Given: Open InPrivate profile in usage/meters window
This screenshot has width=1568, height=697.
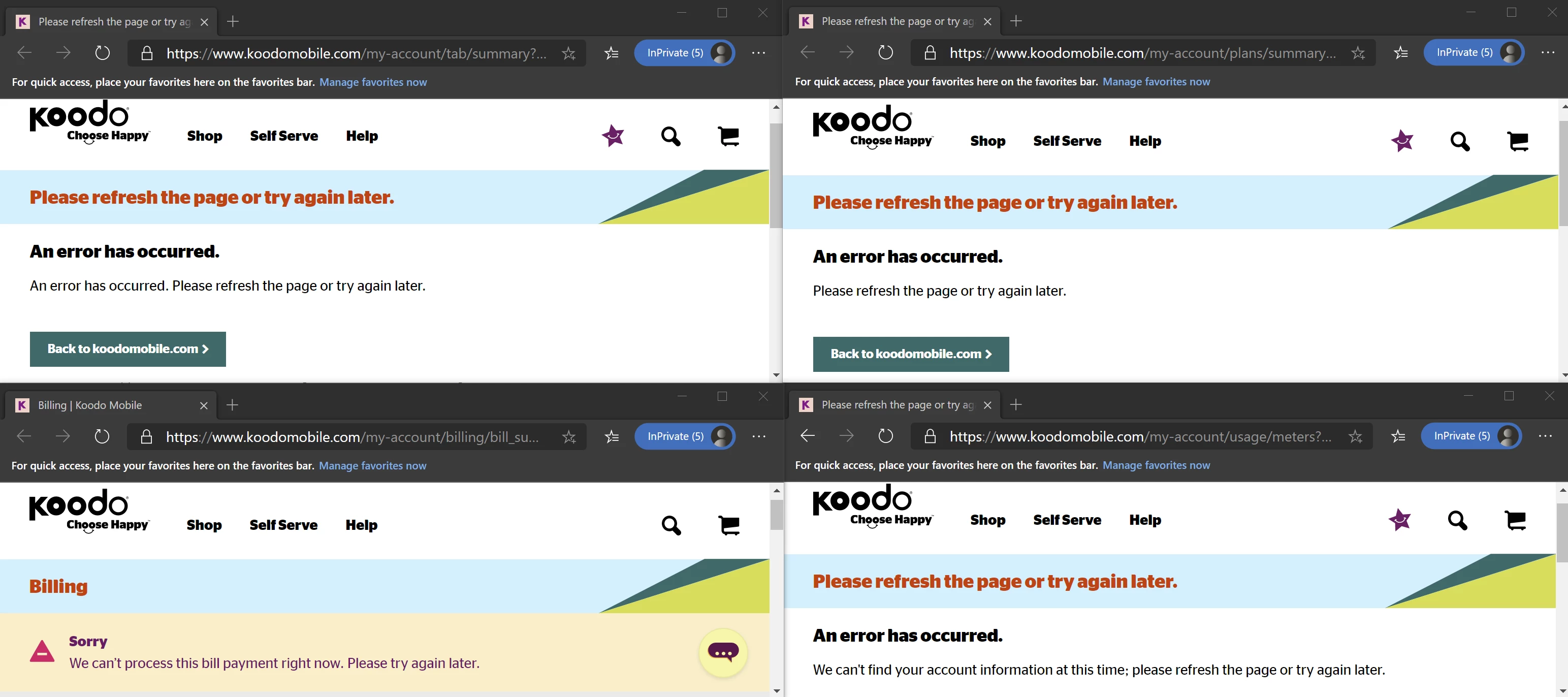Looking at the screenshot, I should 1471,436.
